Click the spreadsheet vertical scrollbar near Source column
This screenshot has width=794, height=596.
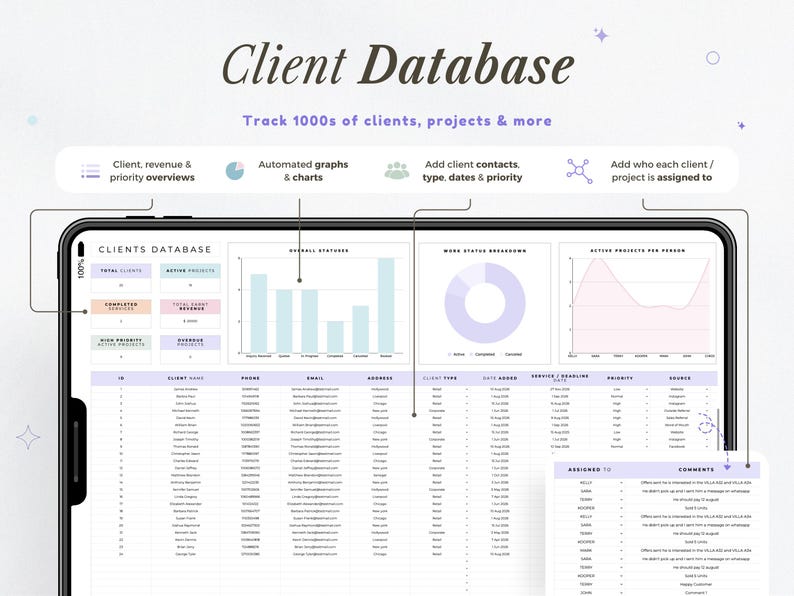click(718, 429)
